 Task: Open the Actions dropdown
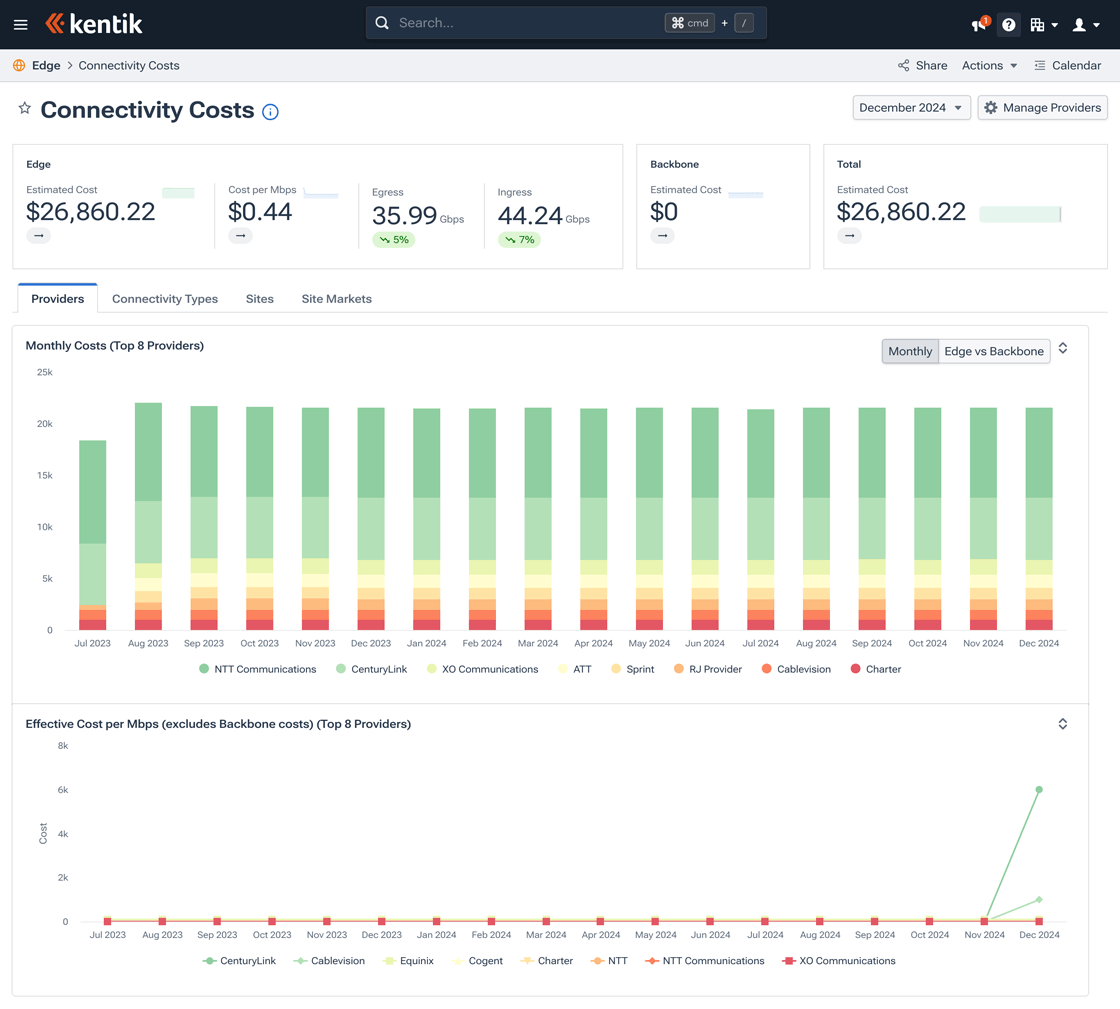(x=989, y=65)
